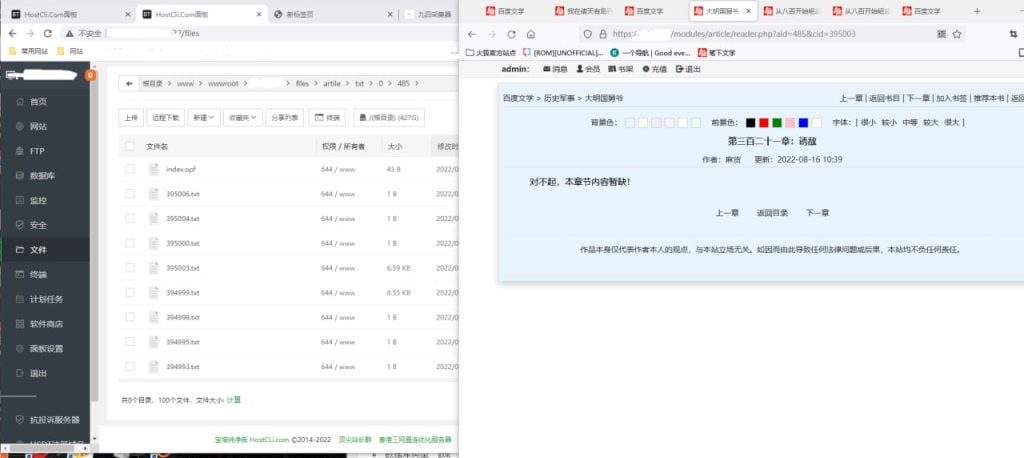Click 返回目录 link below chapter text

click(x=772, y=213)
